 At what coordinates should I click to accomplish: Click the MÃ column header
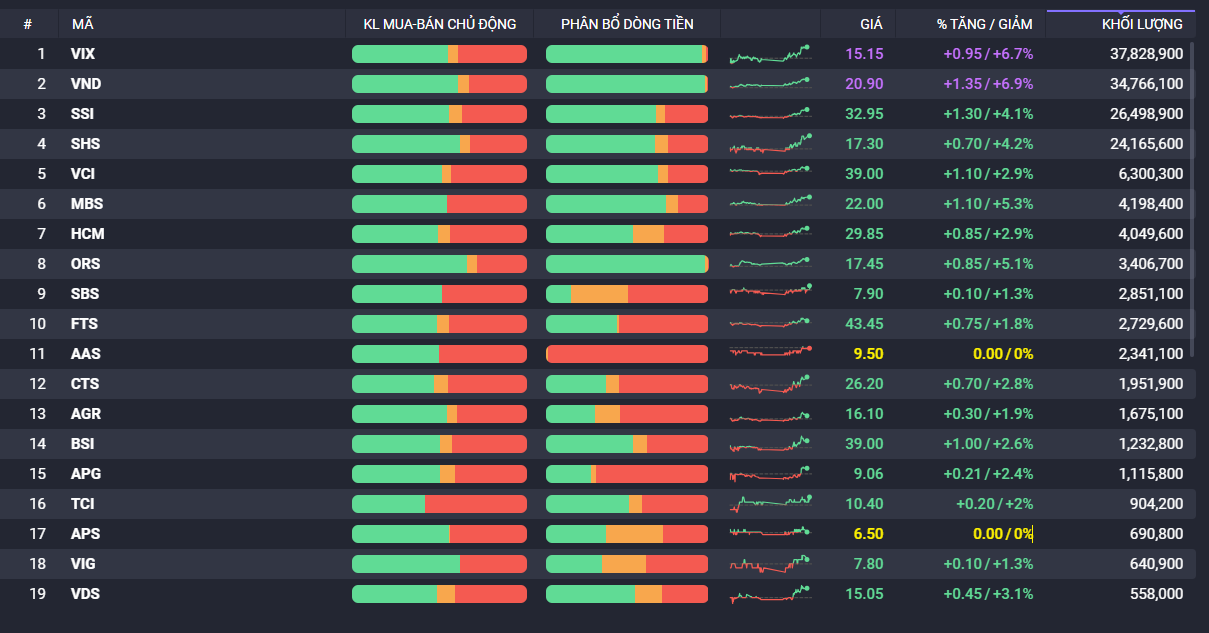pos(82,24)
